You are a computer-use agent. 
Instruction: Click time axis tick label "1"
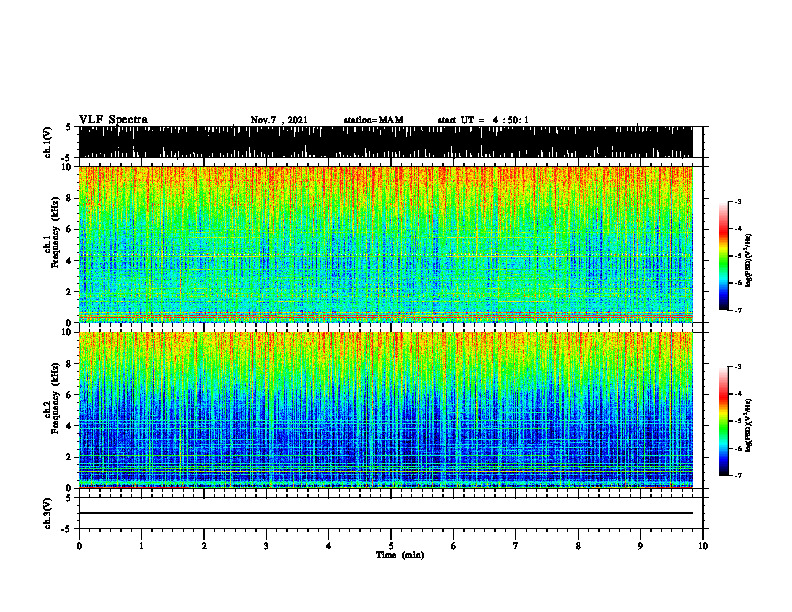click(141, 546)
